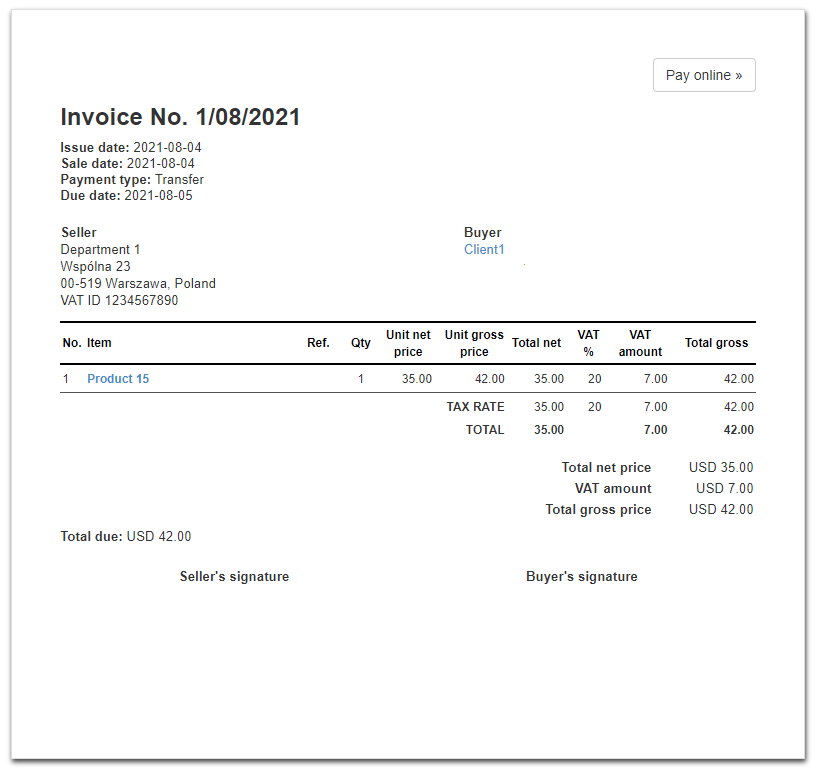Open the Product 15 item link
Viewport: 818px width, 774px height.
(118, 379)
